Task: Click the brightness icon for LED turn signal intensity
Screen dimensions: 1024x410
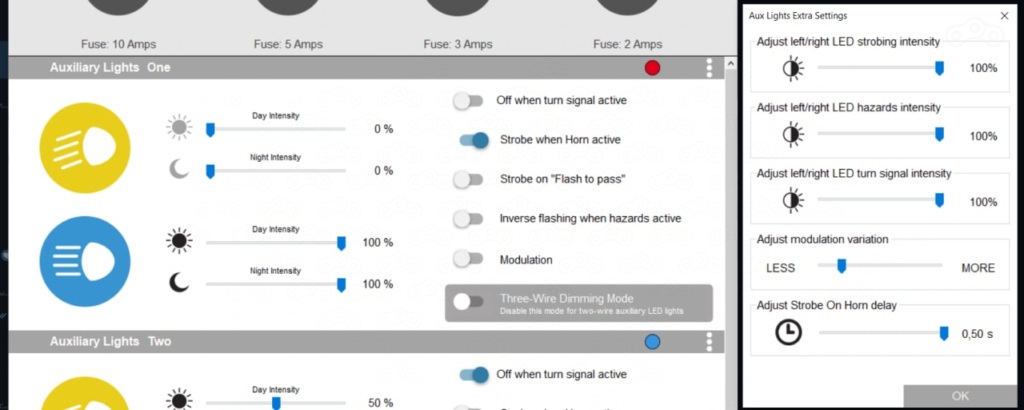Action: tap(792, 201)
